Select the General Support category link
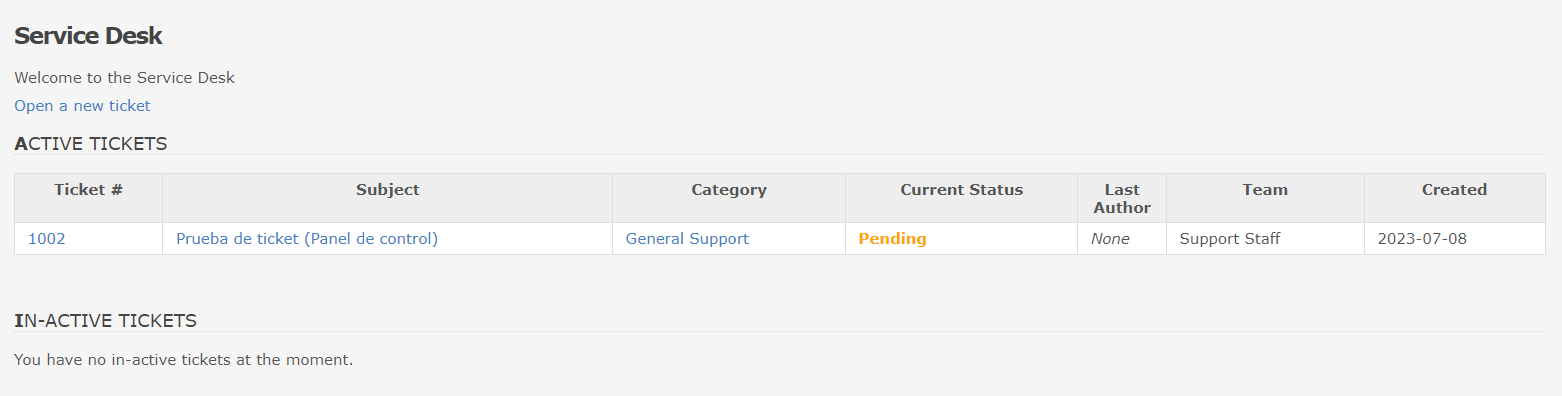The width and height of the screenshot is (1562, 396). [687, 239]
